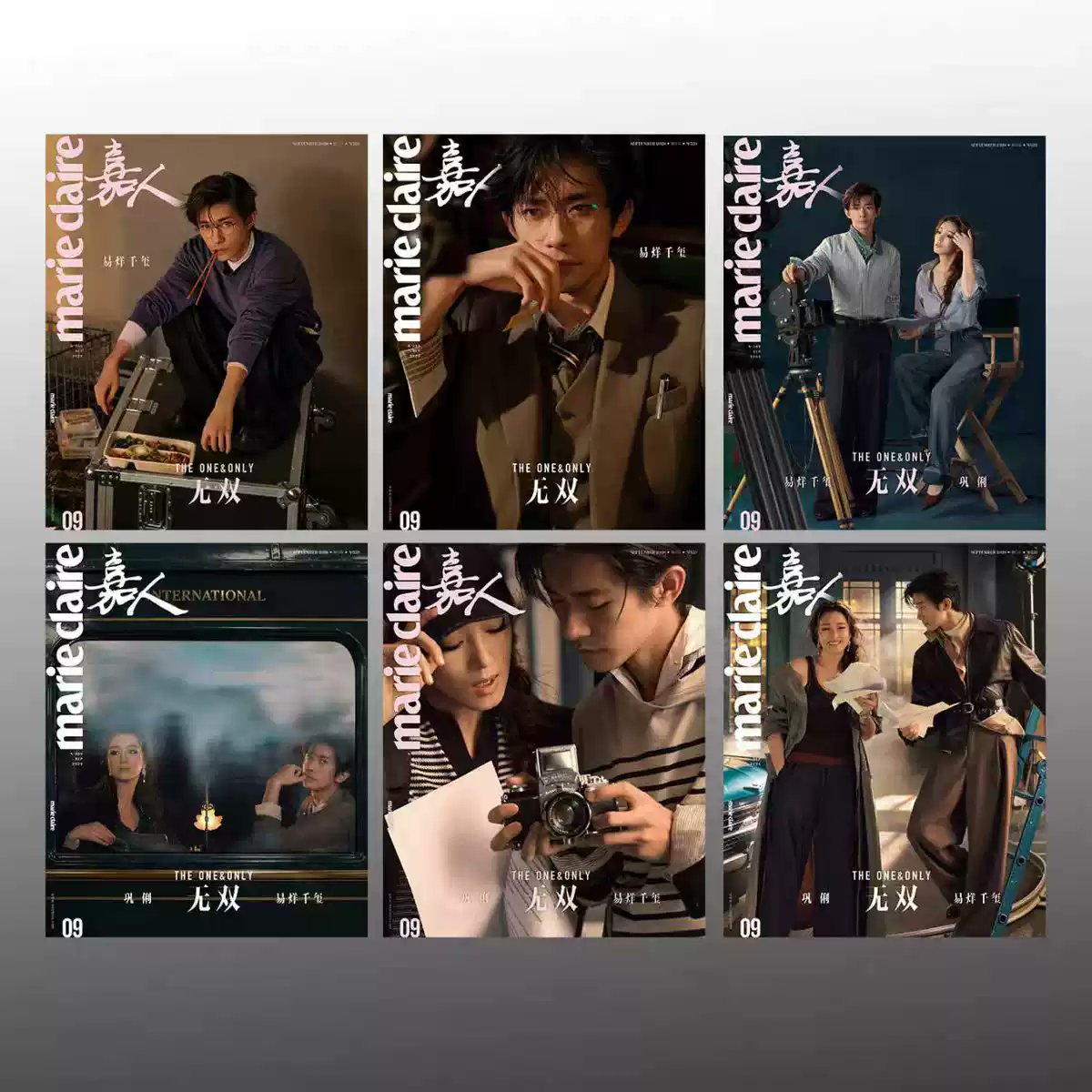The image size is (1092, 1092).
Task: Click the "INTERNATIONAL" lettering on the train cover
Action: point(211,595)
